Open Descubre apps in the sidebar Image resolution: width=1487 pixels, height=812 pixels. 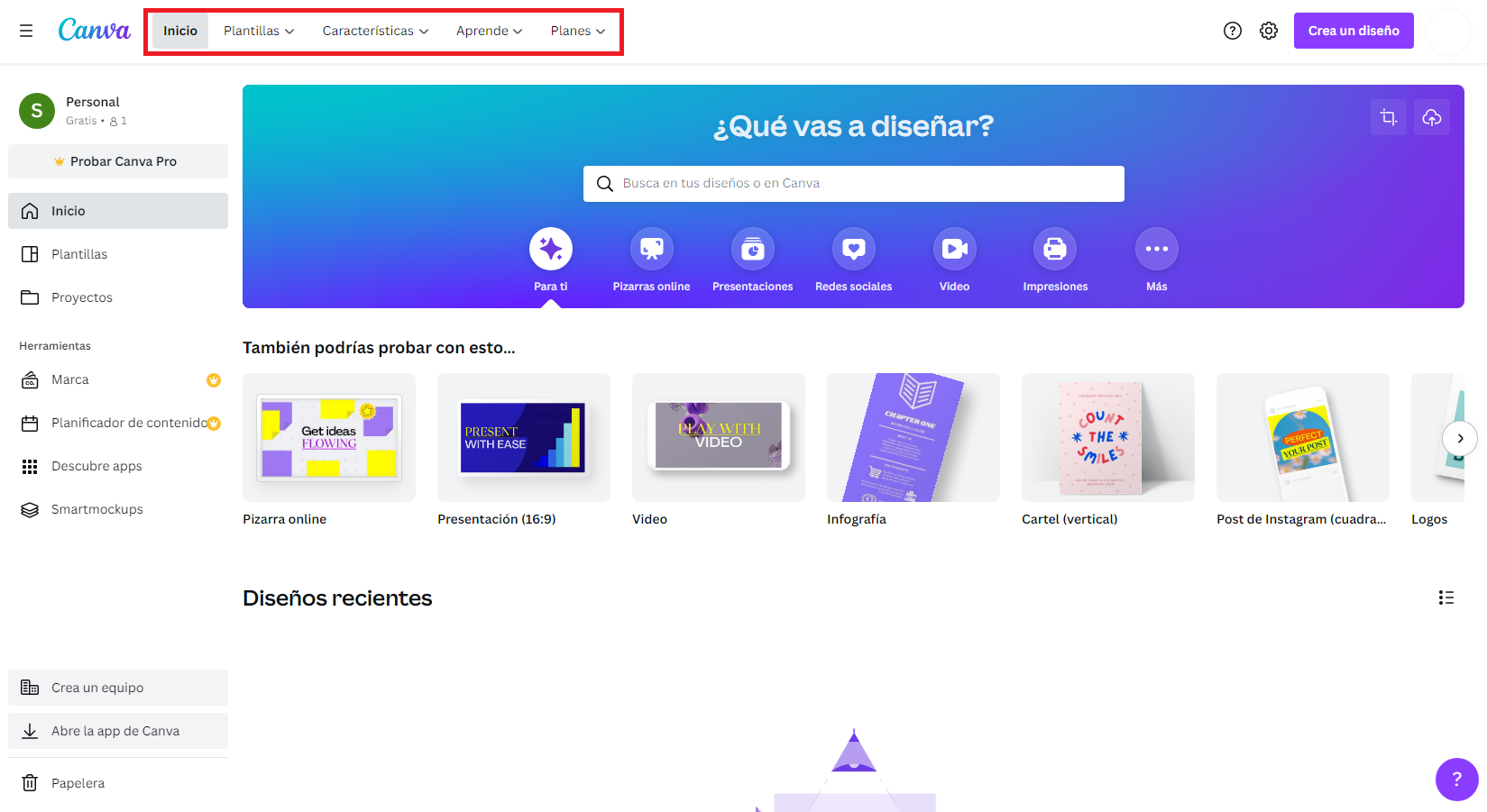point(118,466)
